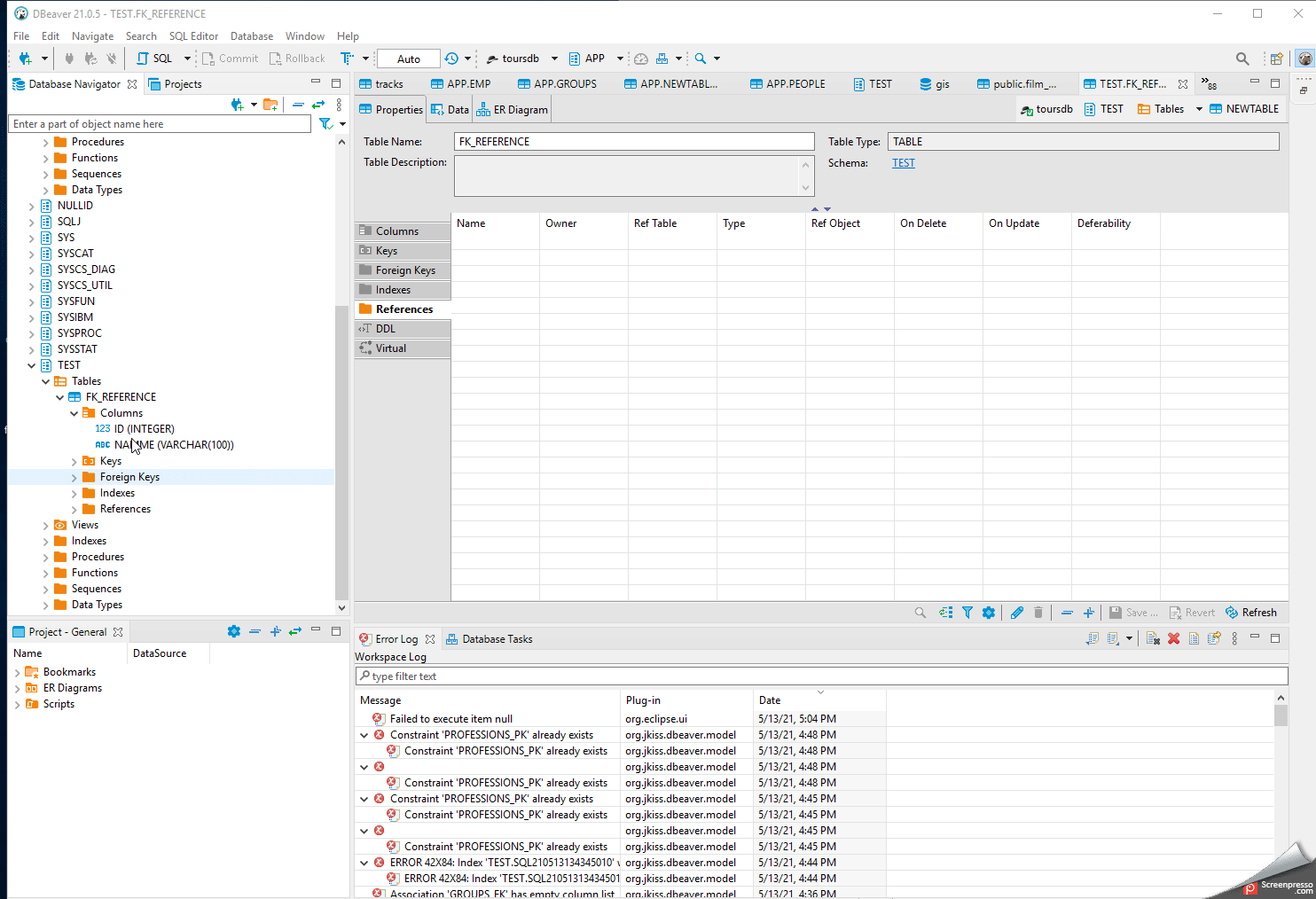The image size is (1316, 899).
Task: Click the TEST schema link in Properties
Action: tap(903, 162)
